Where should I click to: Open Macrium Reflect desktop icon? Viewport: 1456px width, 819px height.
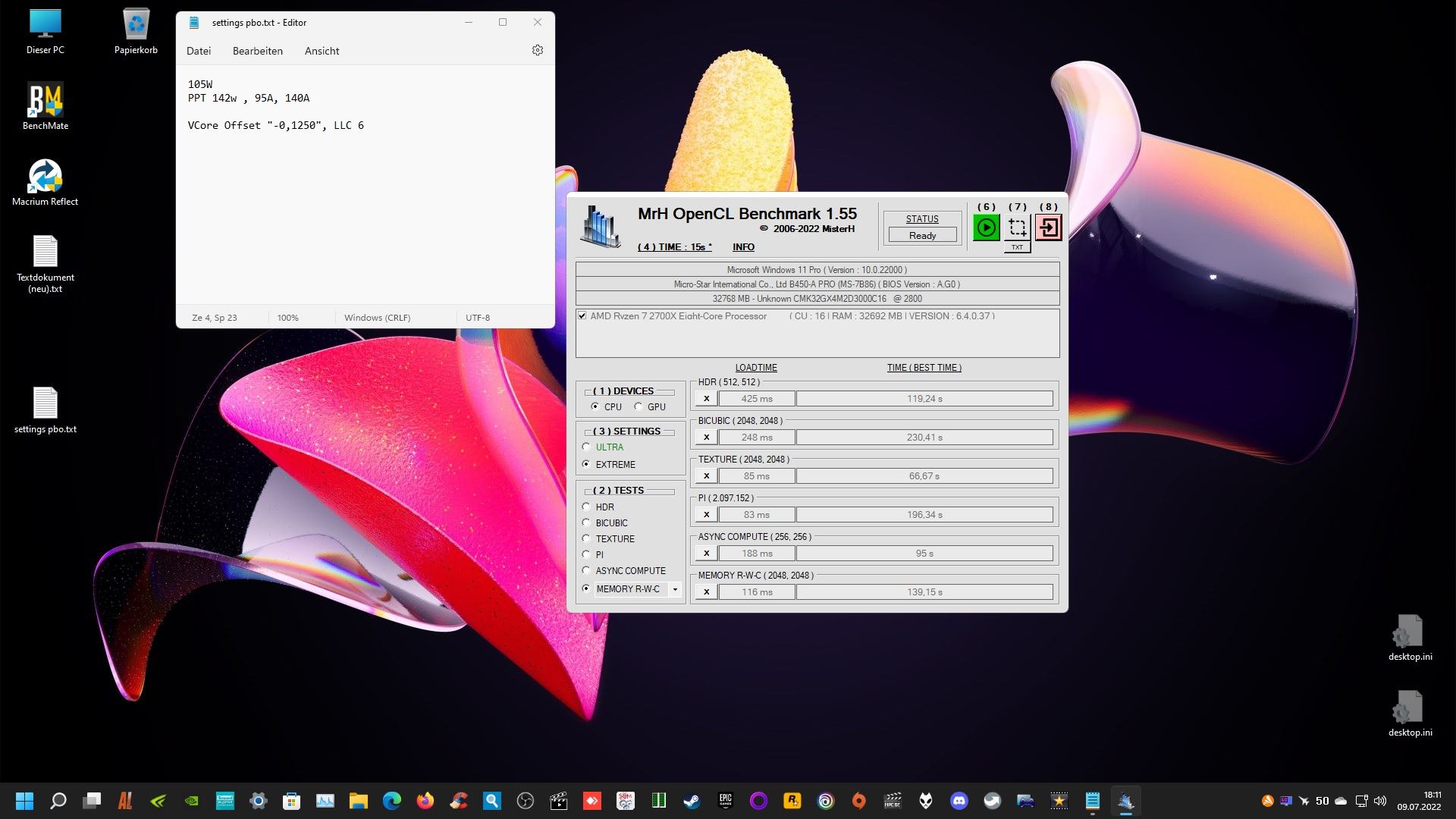(x=45, y=178)
